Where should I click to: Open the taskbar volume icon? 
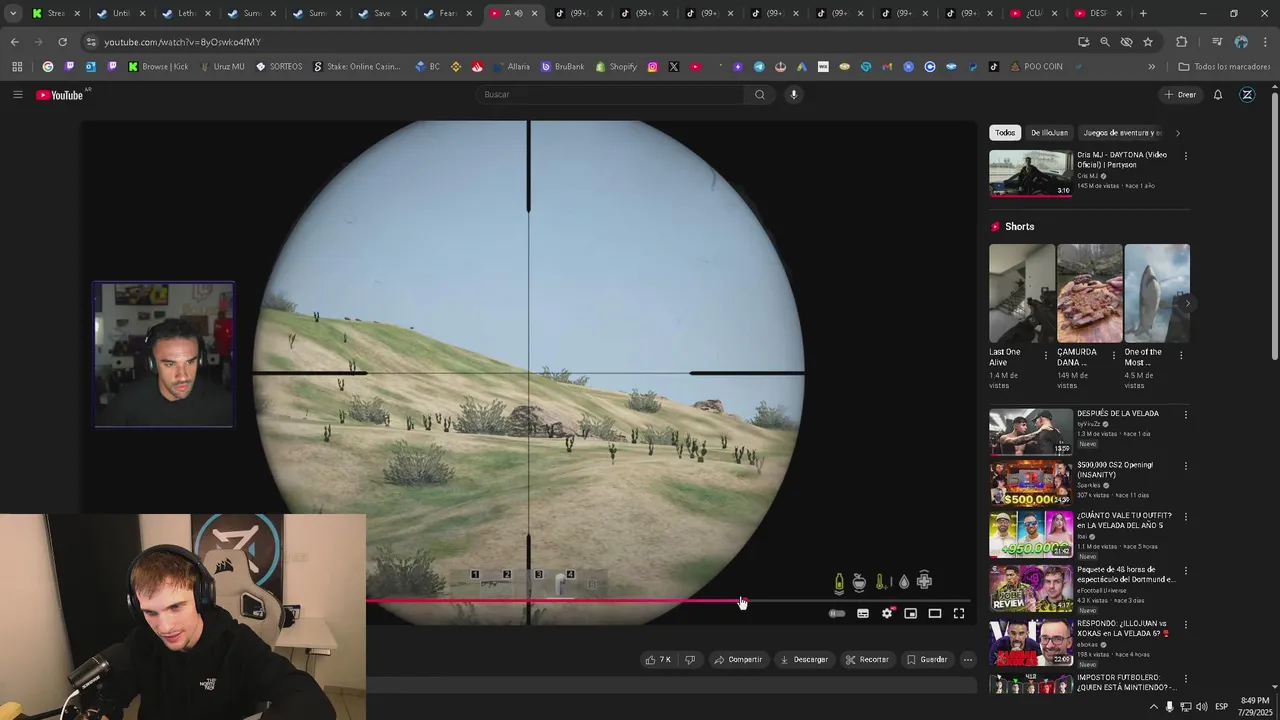[1203, 706]
